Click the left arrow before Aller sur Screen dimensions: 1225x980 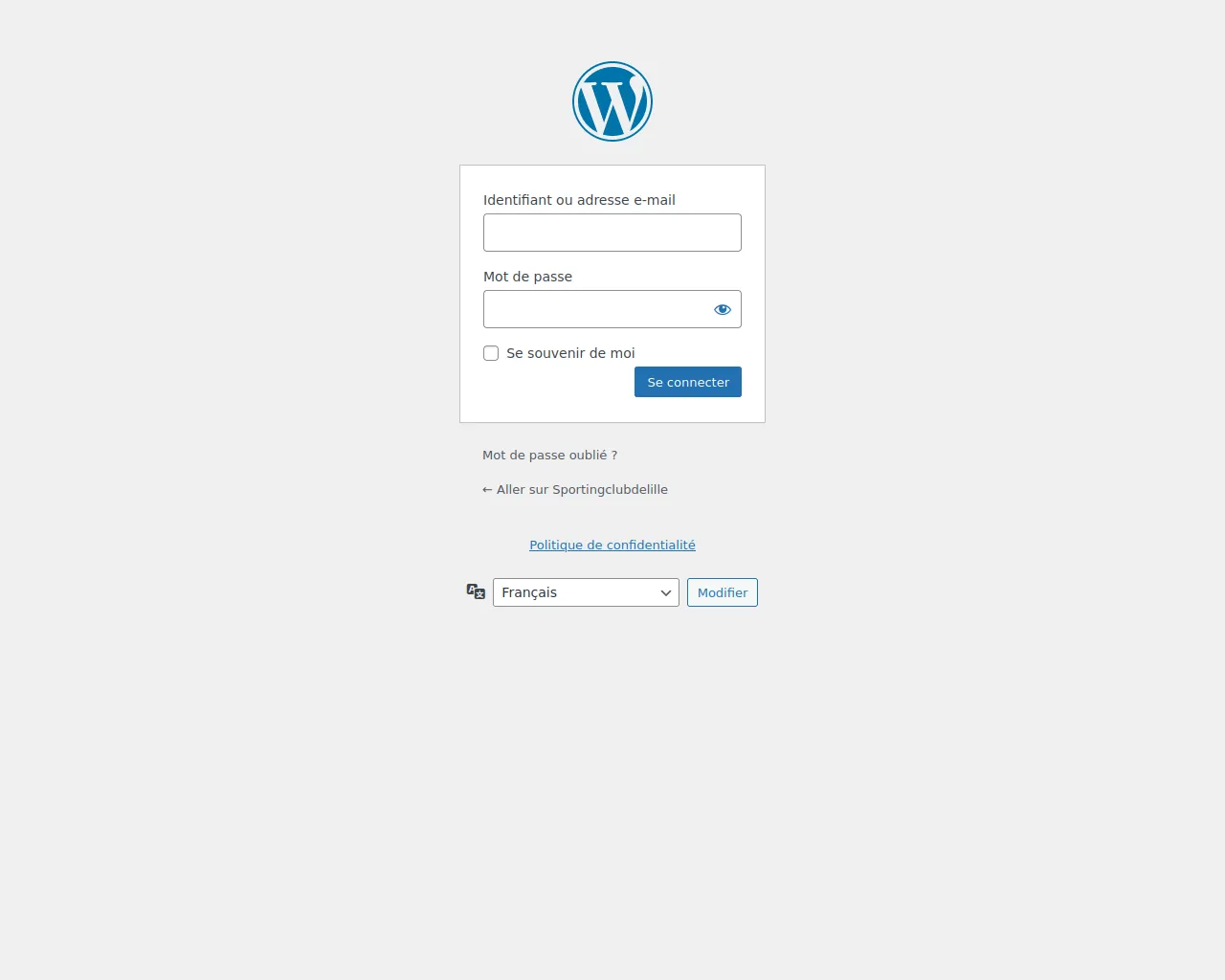pyautogui.click(x=487, y=490)
